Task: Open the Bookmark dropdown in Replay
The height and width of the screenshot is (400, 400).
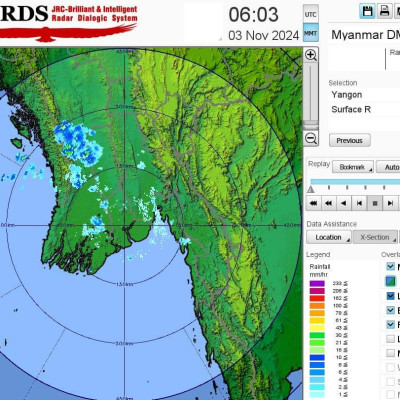Action: coord(353,167)
